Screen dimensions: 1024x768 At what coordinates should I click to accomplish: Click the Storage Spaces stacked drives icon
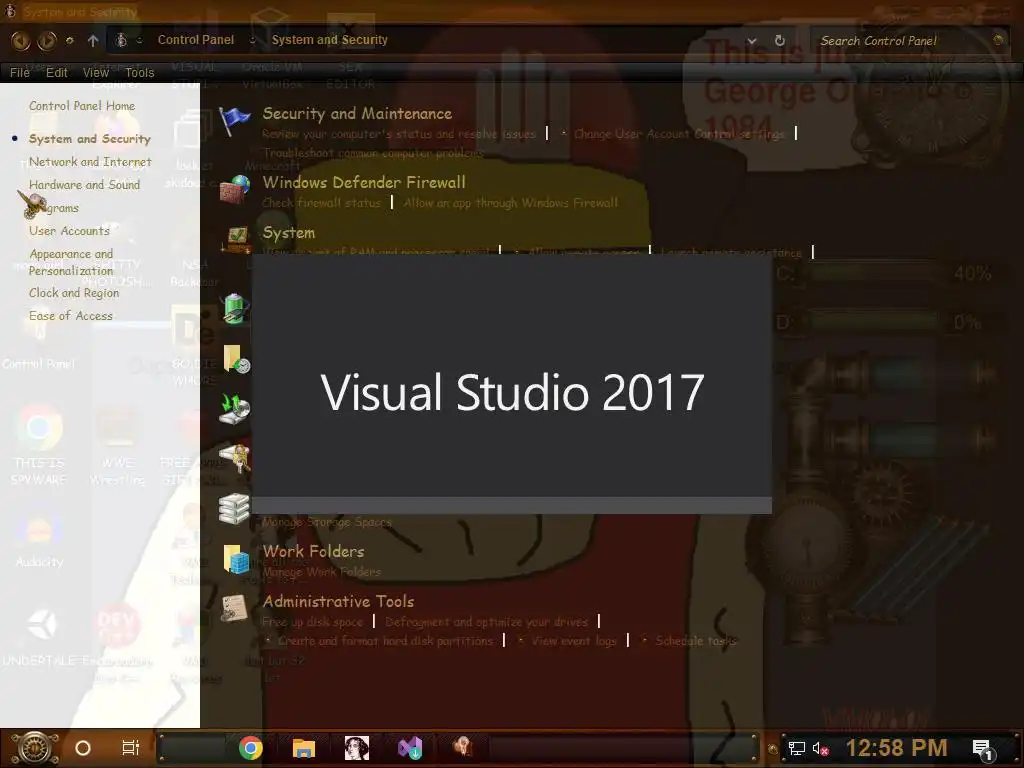click(234, 509)
